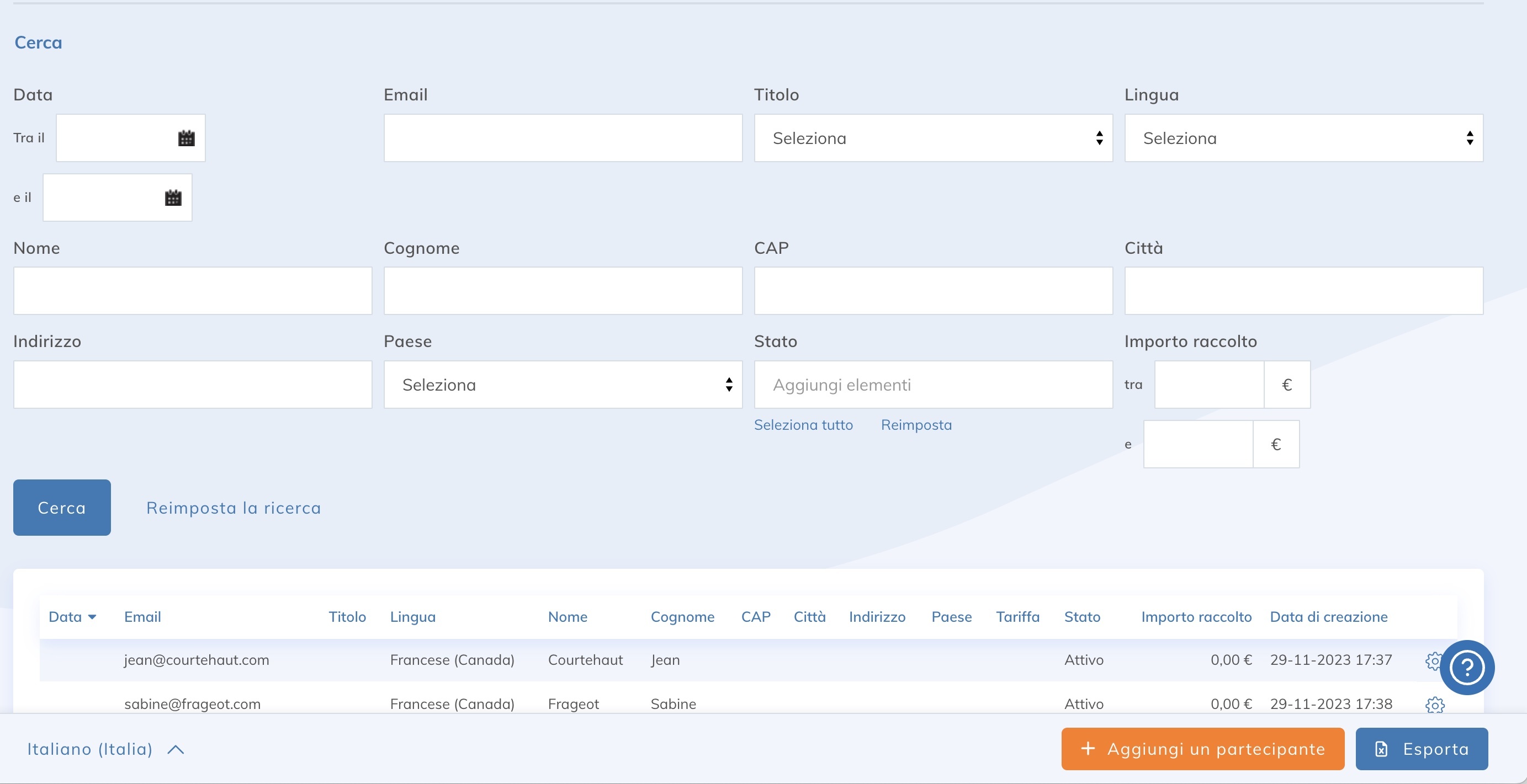Viewport: 1527px width, 784px height.
Task: Open calendar picker for 'e il' date
Action: coord(173,198)
